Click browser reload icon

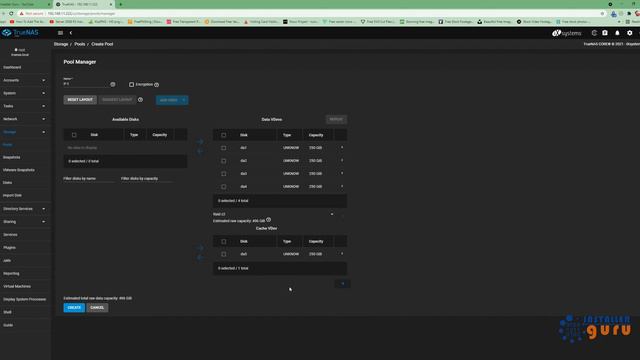[x=11, y=13]
